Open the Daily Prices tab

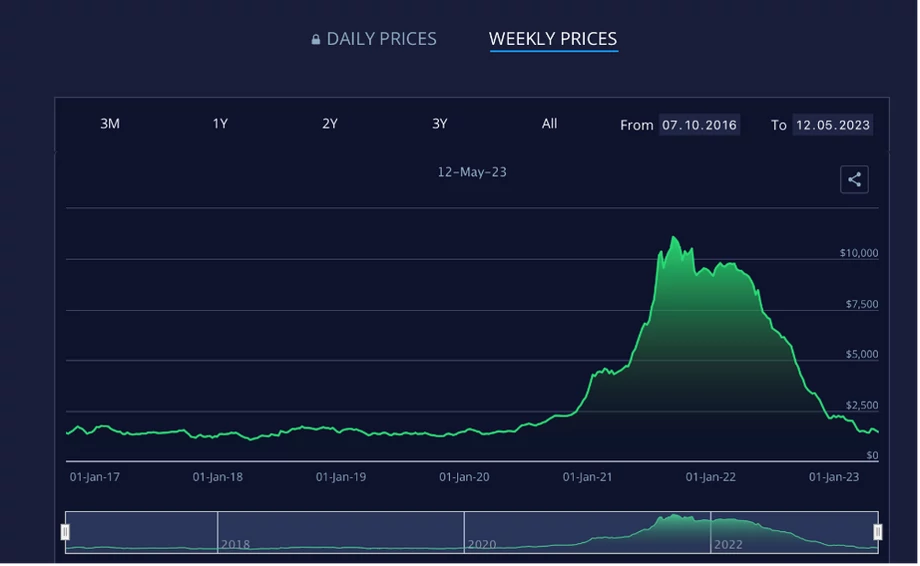pos(374,39)
